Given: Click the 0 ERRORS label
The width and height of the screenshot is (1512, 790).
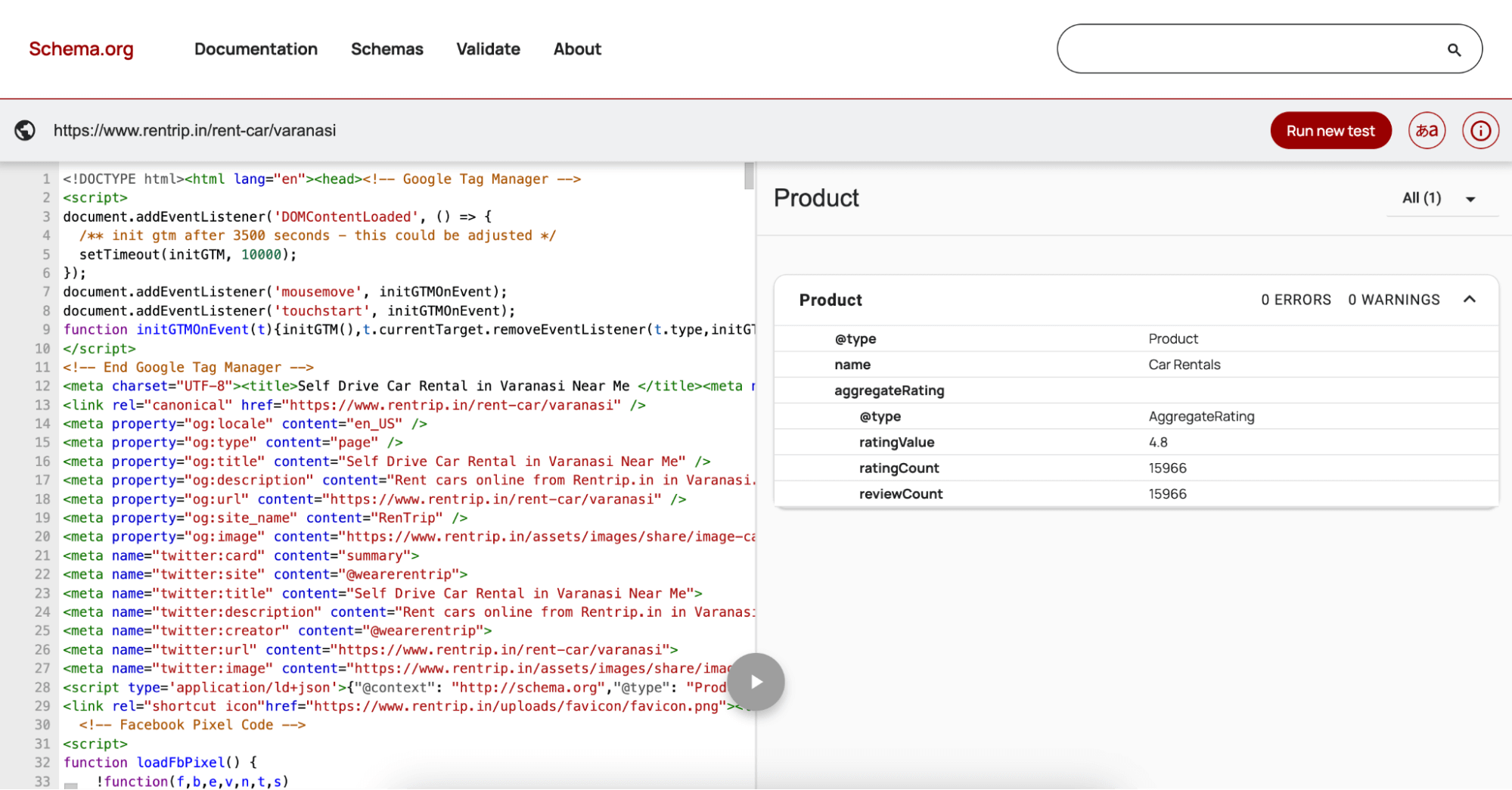Looking at the screenshot, I should [1296, 300].
